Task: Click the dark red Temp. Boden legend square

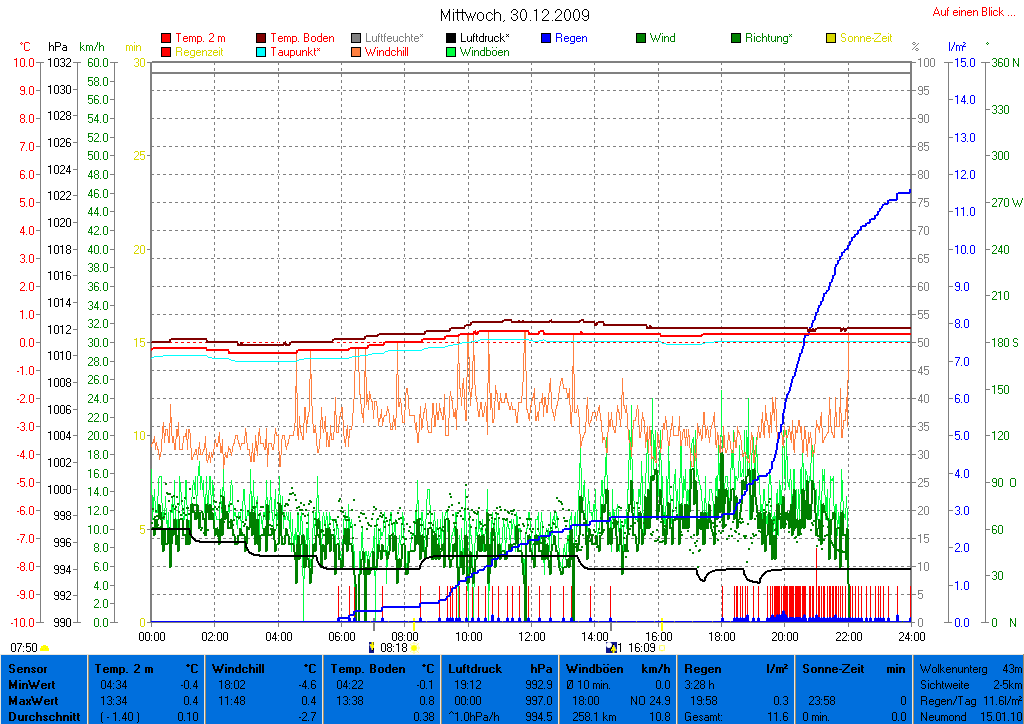Action: coord(262,38)
